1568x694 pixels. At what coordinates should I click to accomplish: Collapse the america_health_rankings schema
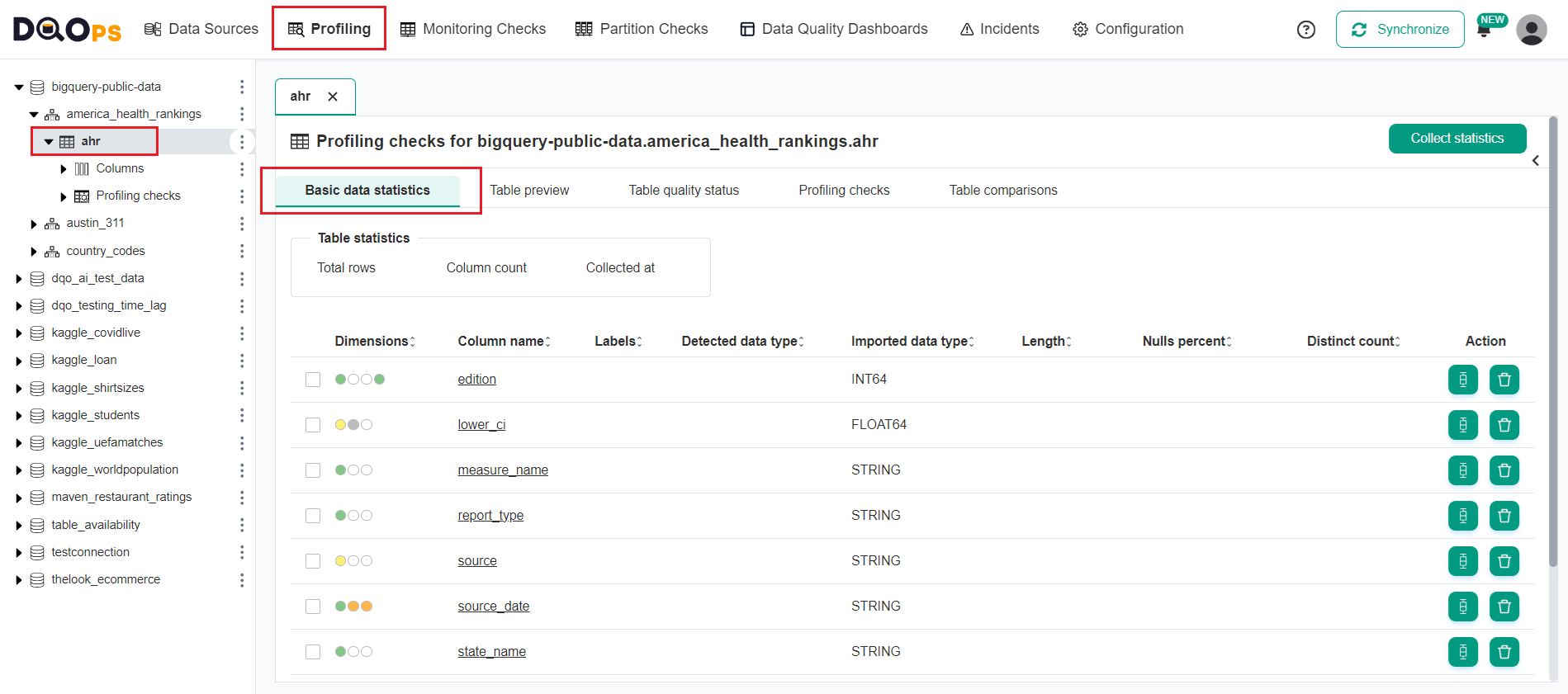pos(34,115)
